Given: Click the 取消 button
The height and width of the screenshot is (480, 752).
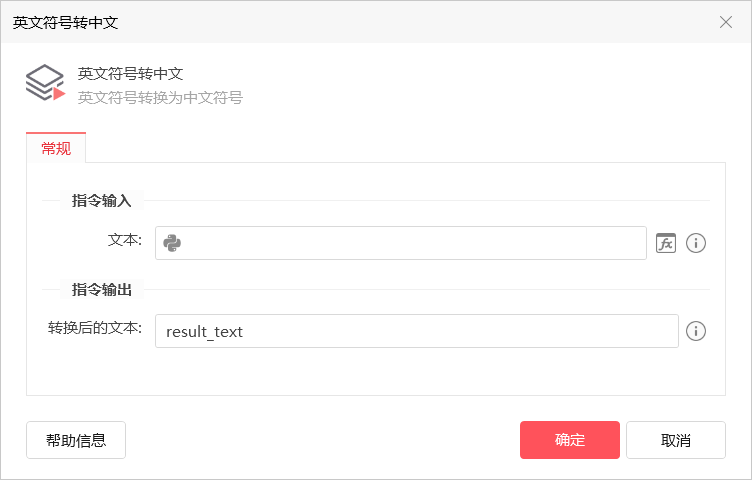Looking at the screenshot, I should pos(676,440).
